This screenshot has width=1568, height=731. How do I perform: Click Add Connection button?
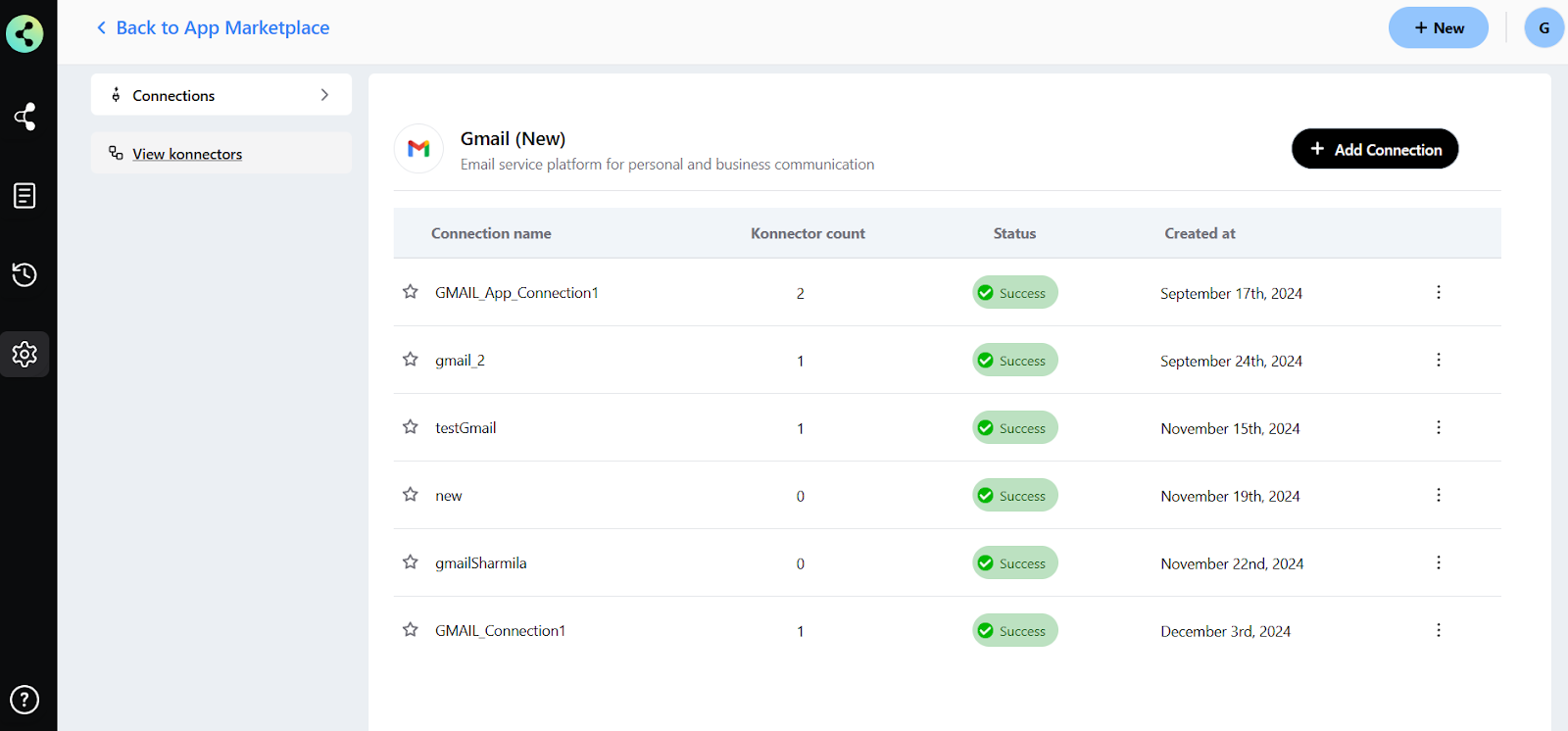click(1375, 149)
